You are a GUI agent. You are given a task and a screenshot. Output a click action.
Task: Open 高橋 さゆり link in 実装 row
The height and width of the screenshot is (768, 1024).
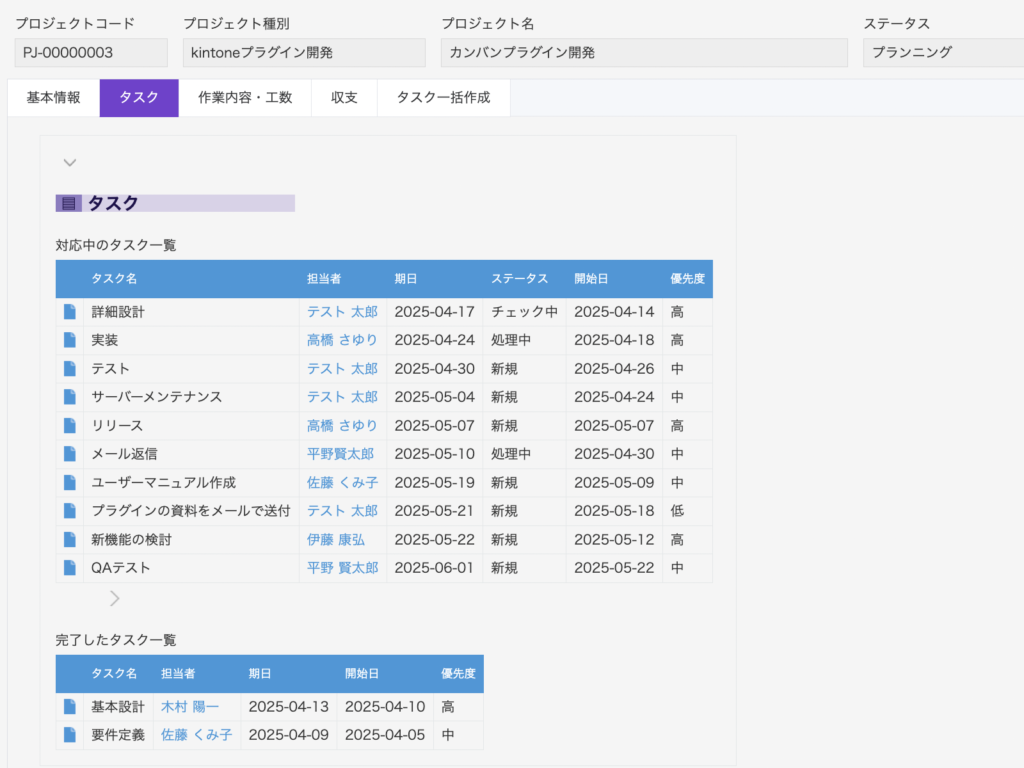(342, 340)
